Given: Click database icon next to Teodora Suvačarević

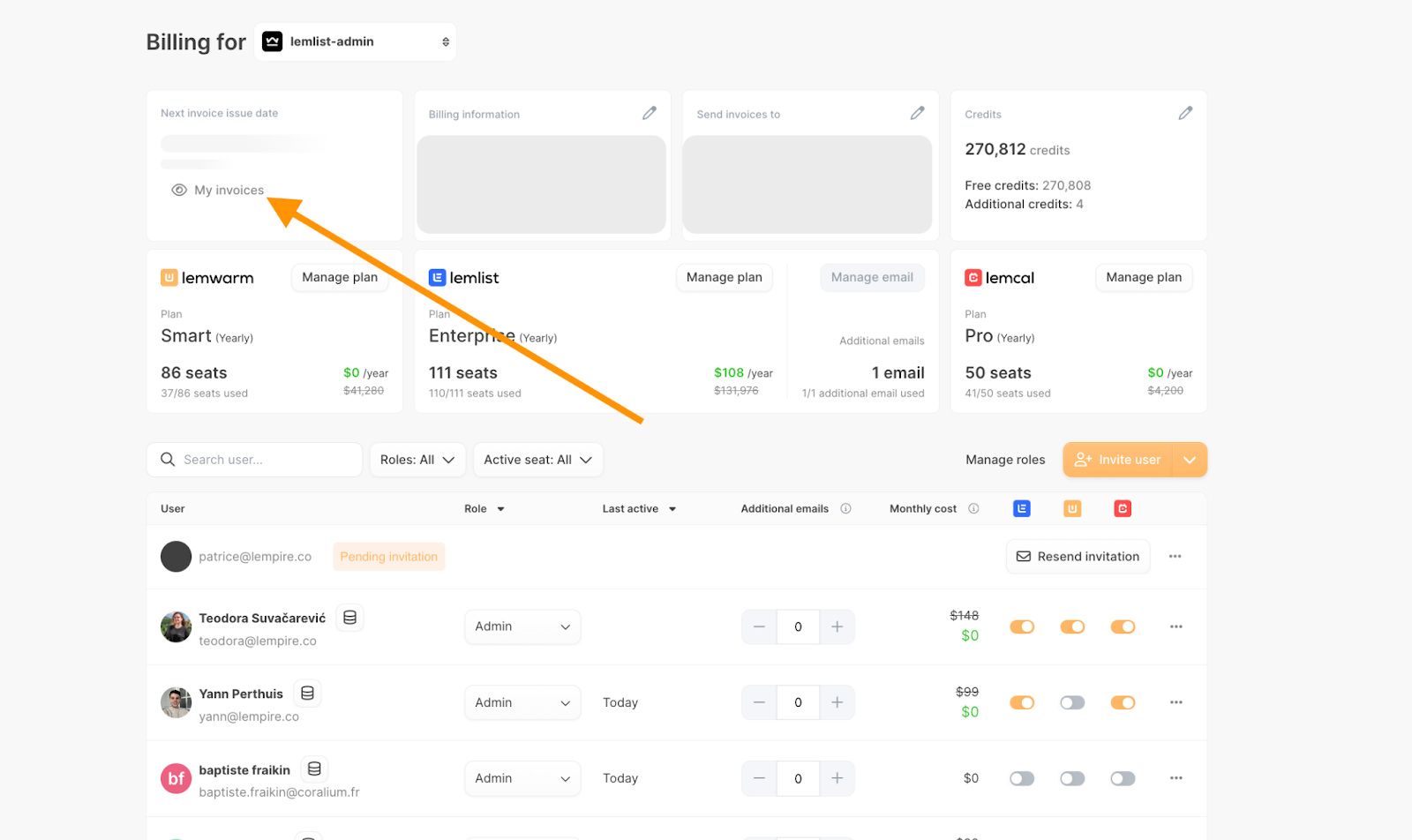Looking at the screenshot, I should coord(349,618).
